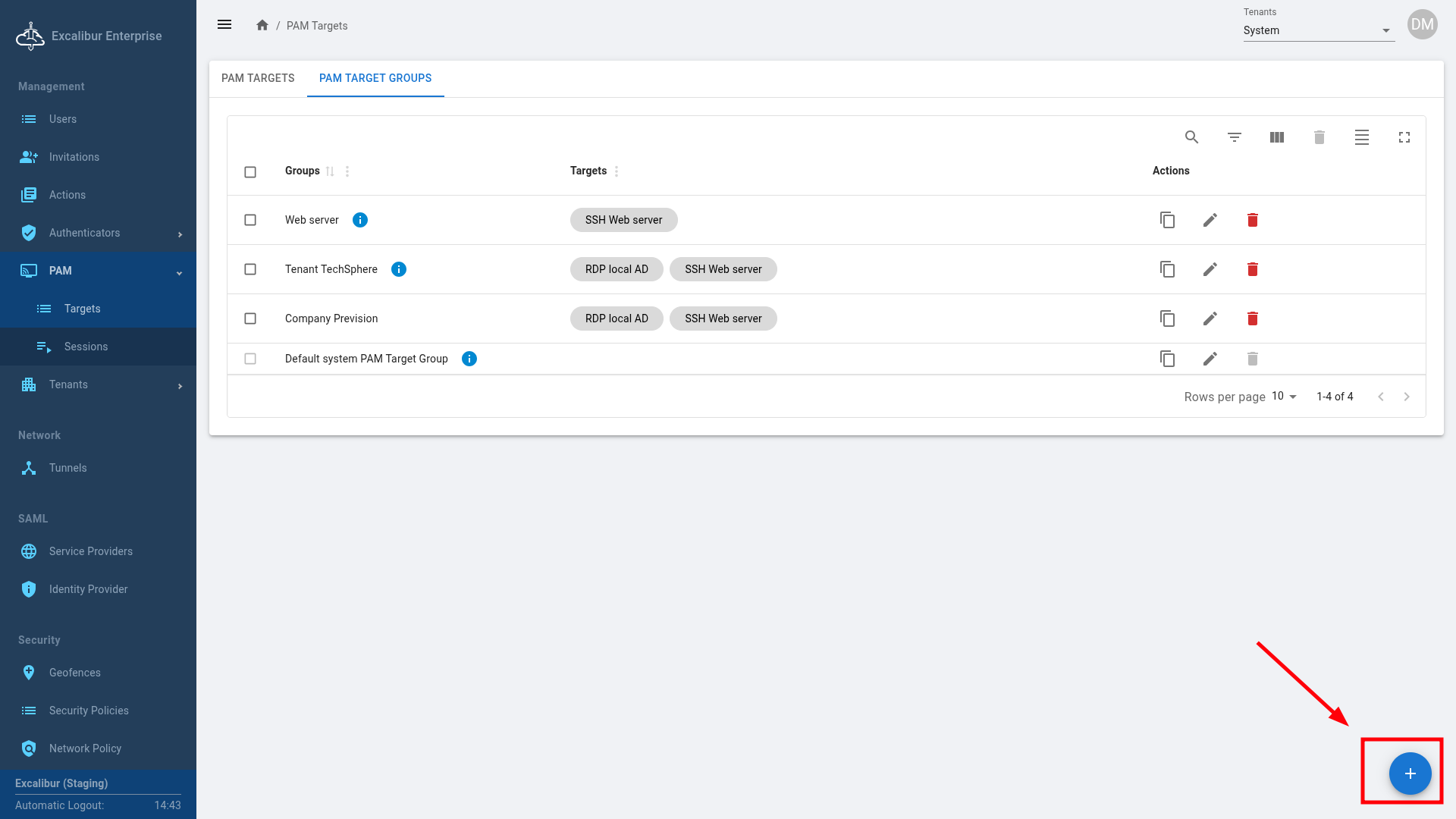1456x819 pixels.
Task: Check the Web server row checkbox
Action: tap(250, 220)
